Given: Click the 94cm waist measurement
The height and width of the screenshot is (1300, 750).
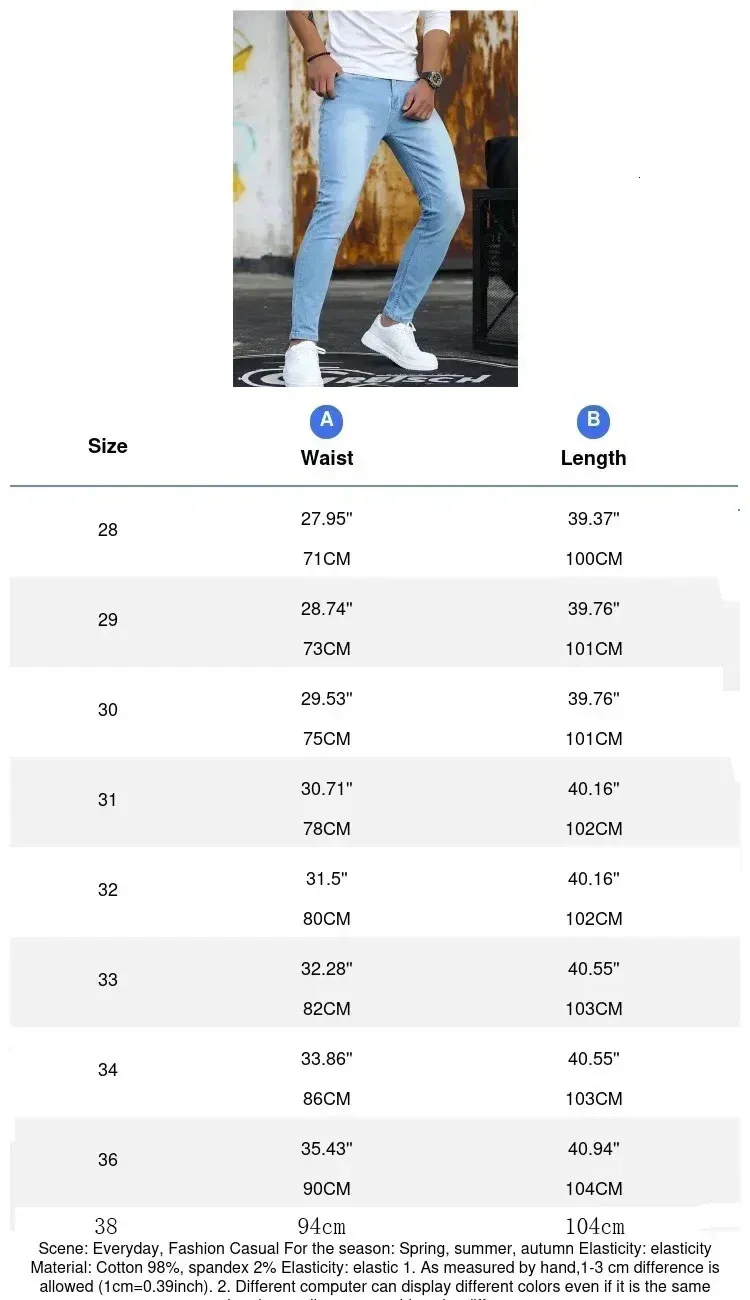Looking at the screenshot, I should tap(321, 1226).
